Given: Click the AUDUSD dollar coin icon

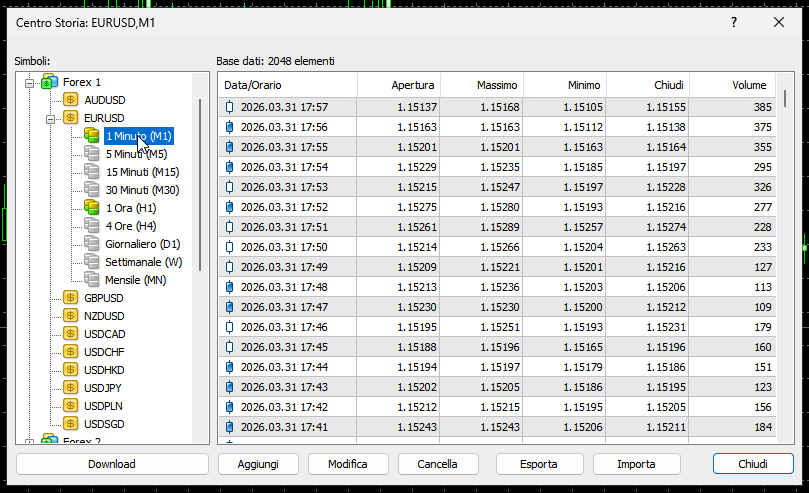Looking at the screenshot, I should [x=71, y=100].
